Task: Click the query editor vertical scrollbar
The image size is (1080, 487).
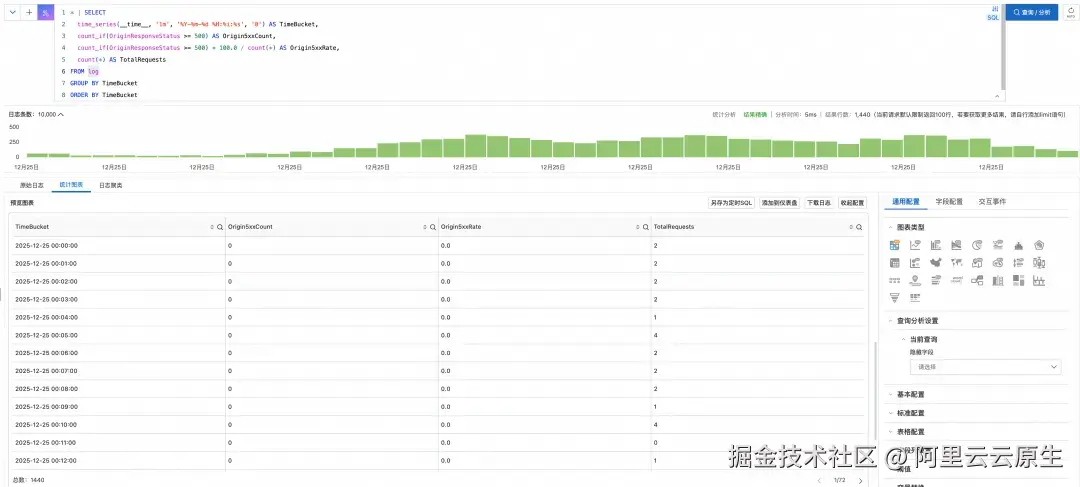Action: (1004, 48)
